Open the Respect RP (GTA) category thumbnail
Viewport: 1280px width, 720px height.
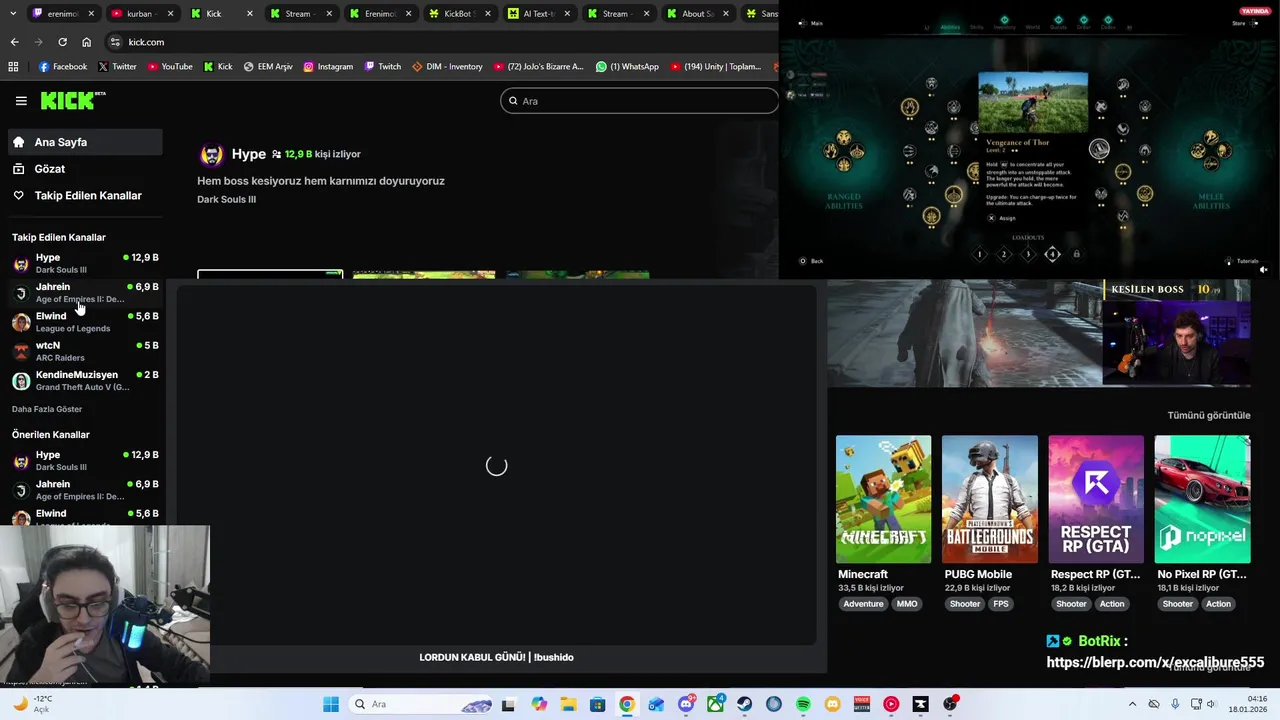1096,499
